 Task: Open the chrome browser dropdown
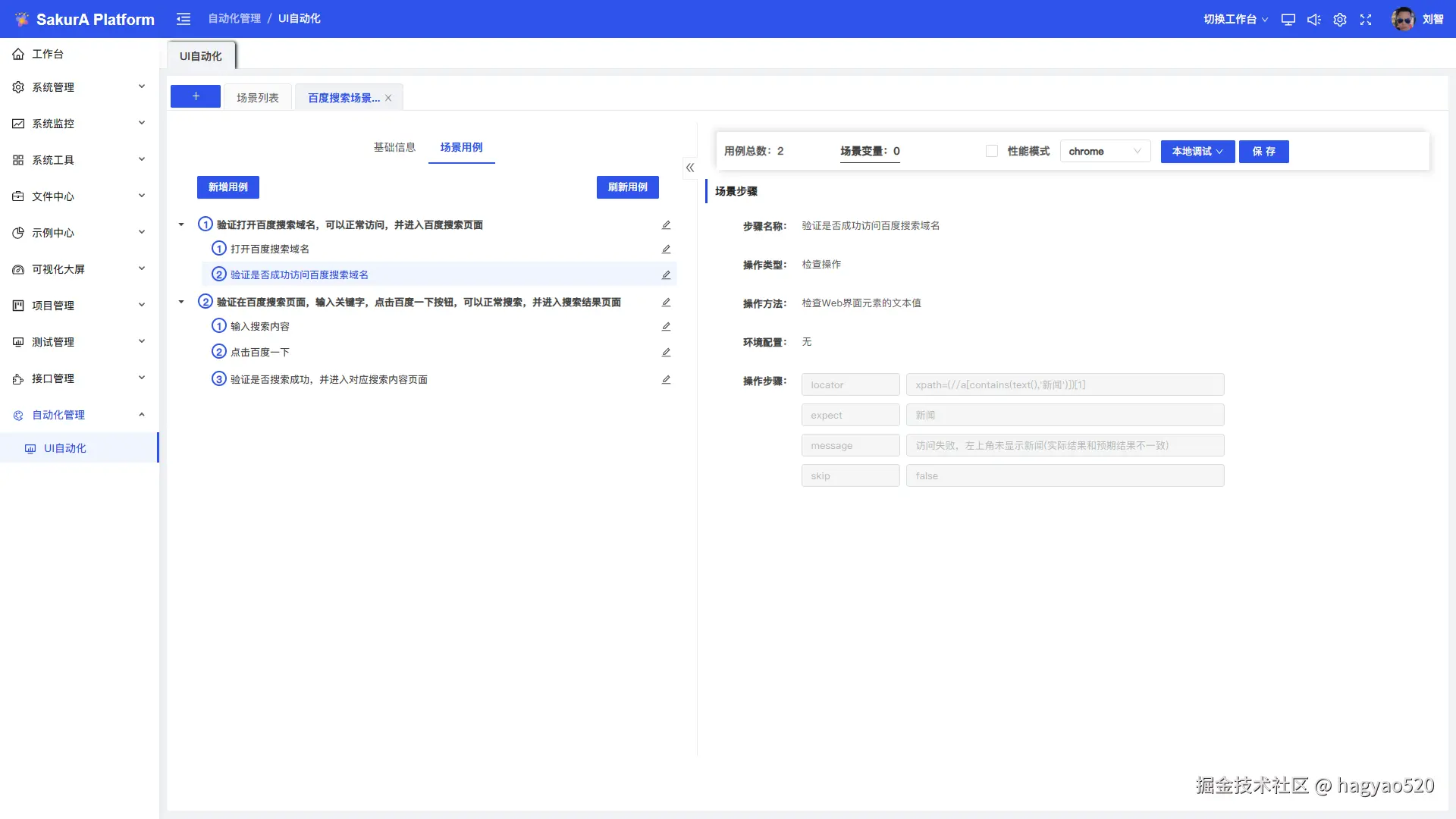tap(1105, 152)
